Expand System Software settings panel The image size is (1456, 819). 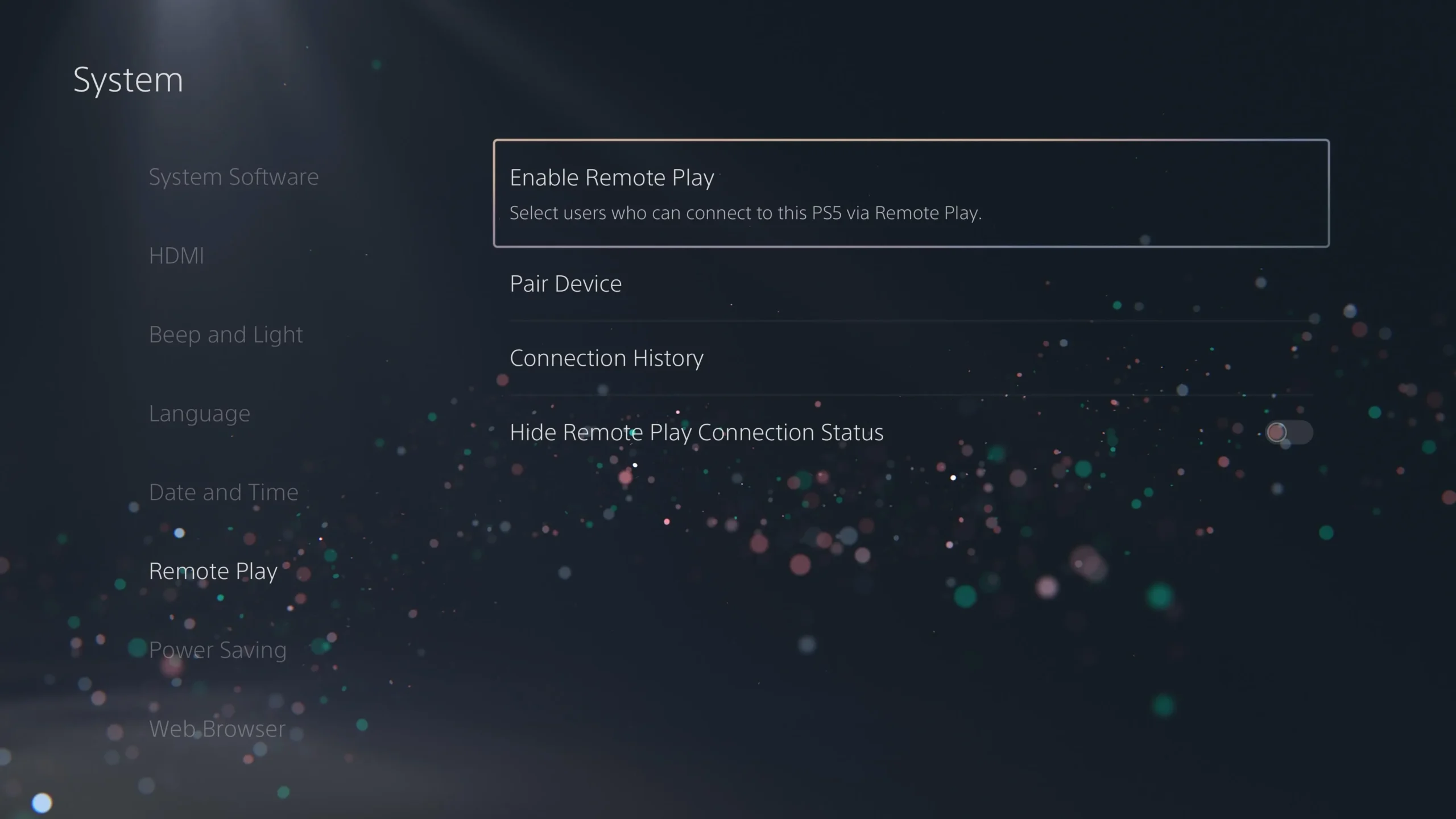pyautogui.click(x=233, y=175)
